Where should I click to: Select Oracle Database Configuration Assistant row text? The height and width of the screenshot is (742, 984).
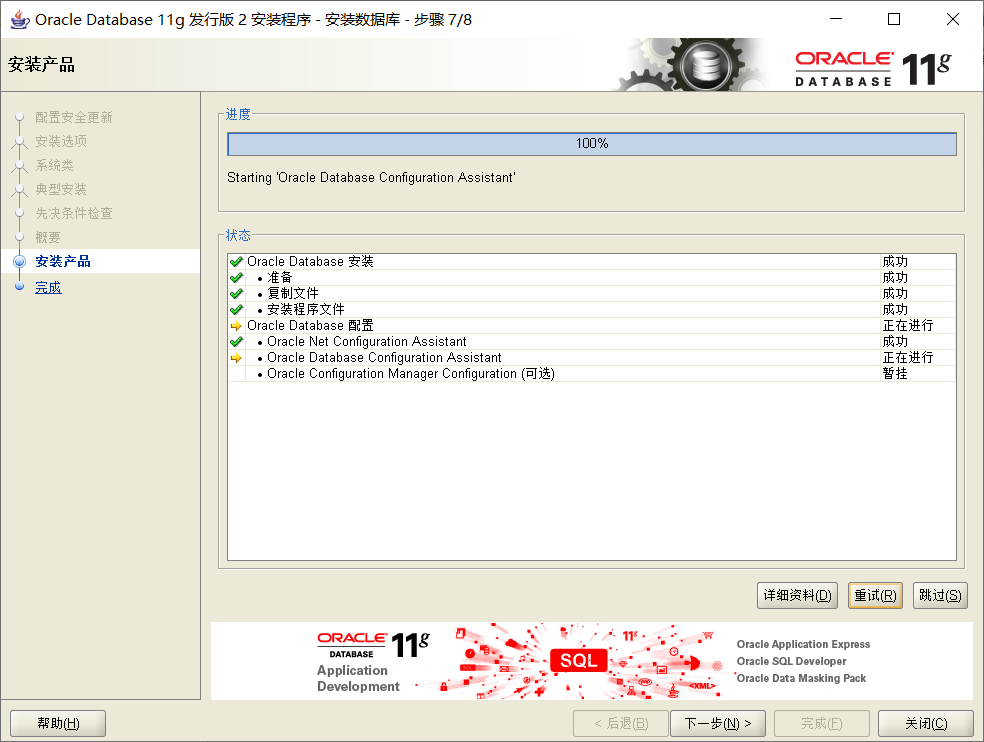[384, 358]
